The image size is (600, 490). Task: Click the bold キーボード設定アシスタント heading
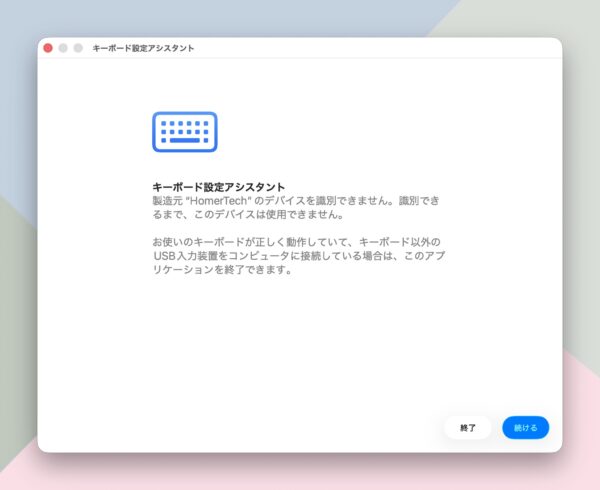click(218, 187)
